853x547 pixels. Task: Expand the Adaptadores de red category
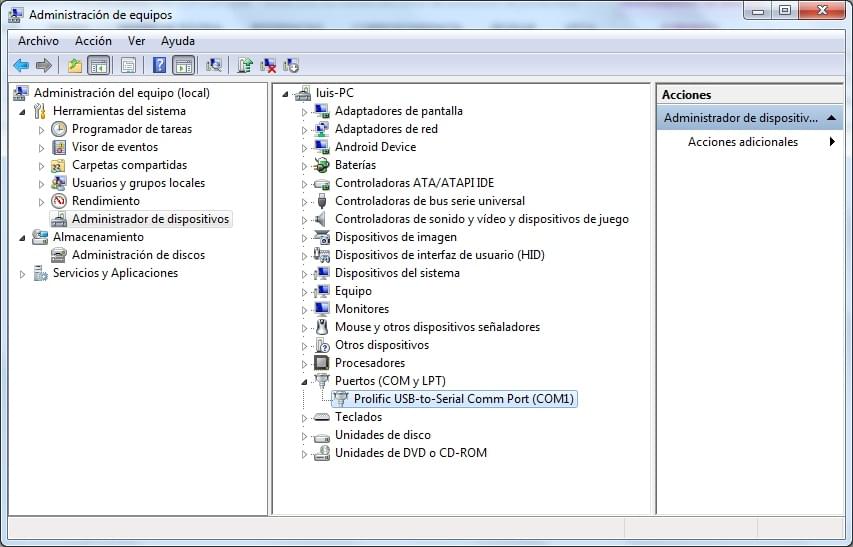coord(305,129)
